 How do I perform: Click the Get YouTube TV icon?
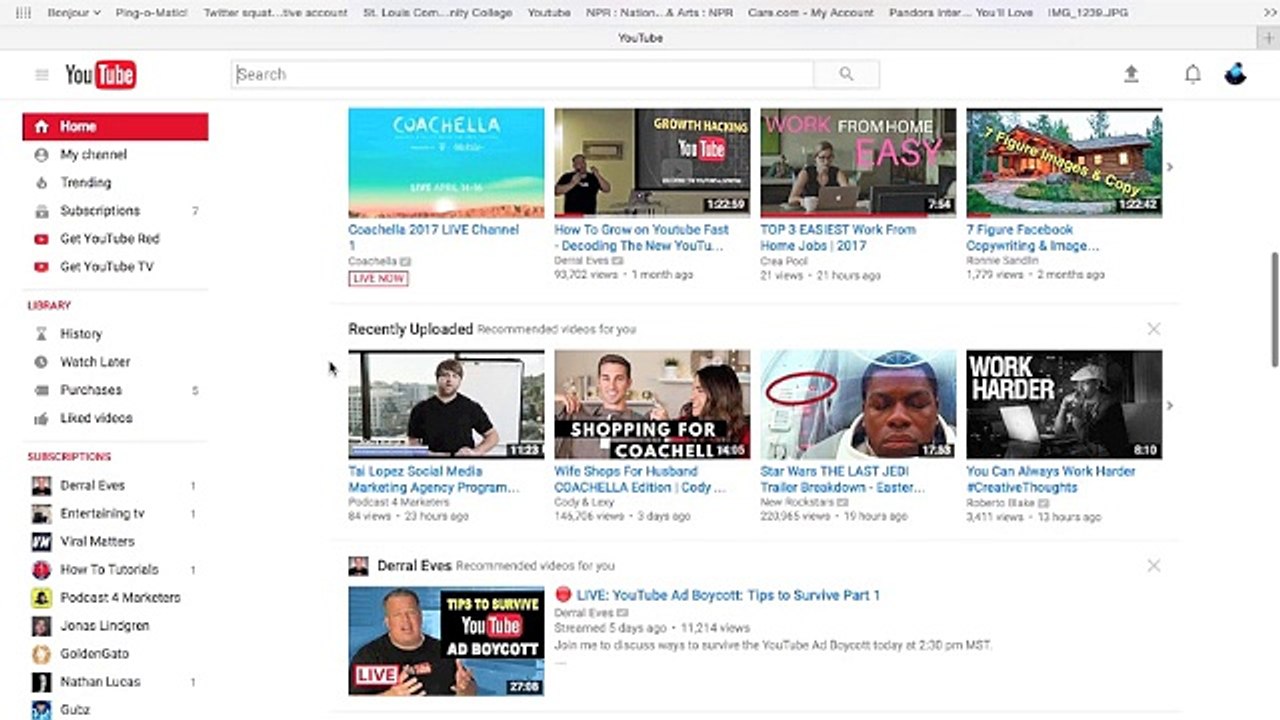(41, 267)
